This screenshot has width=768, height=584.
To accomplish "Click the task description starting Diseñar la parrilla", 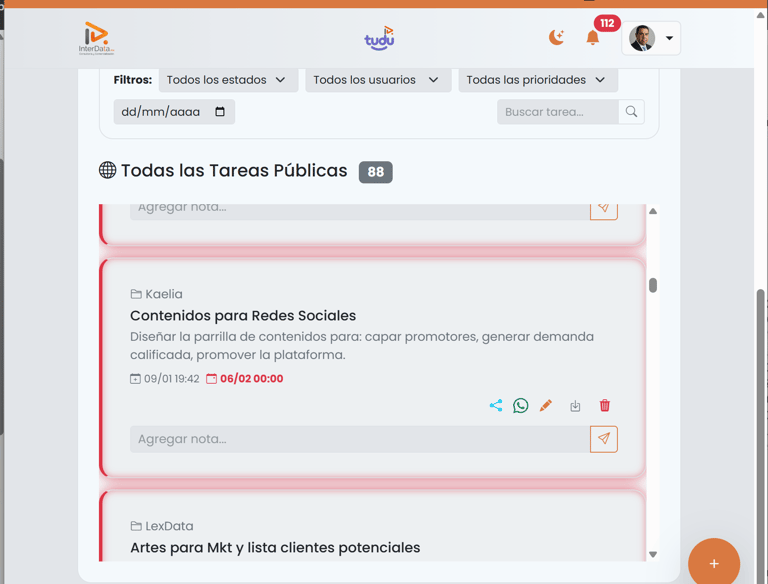I will click(x=362, y=345).
